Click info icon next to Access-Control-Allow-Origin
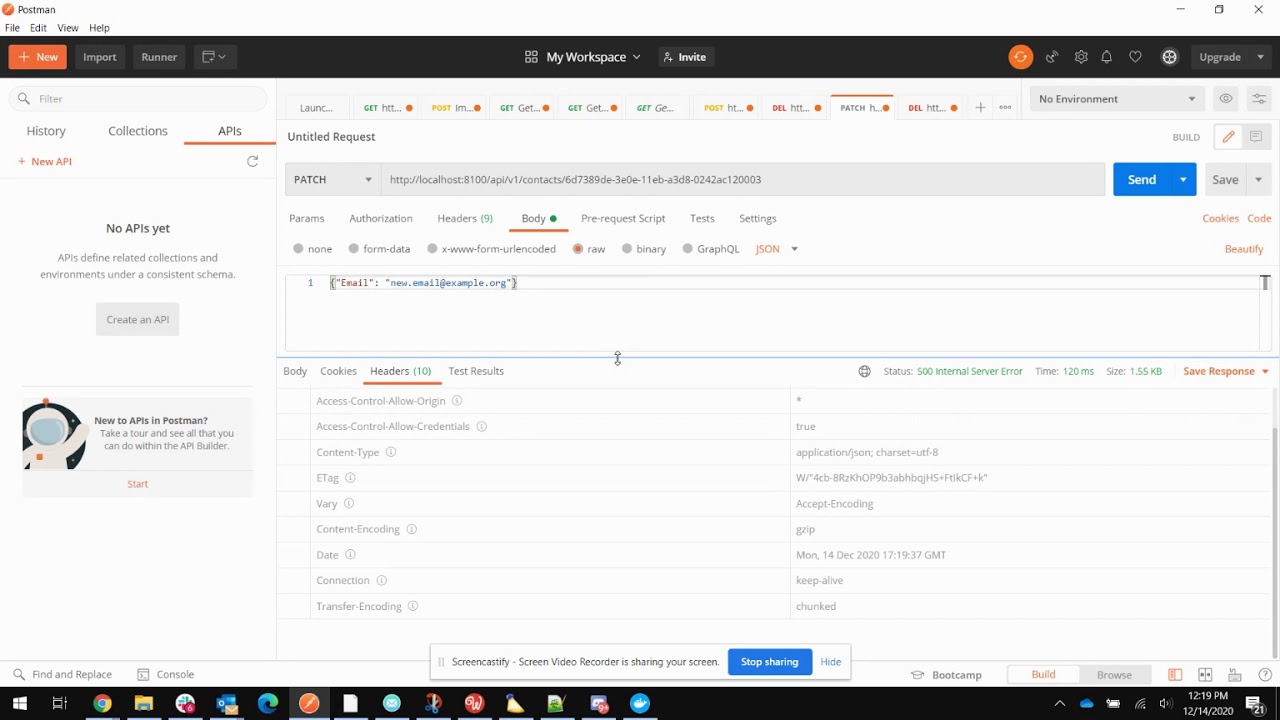Image resolution: width=1280 pixels, height=720 pixels. 457,401
